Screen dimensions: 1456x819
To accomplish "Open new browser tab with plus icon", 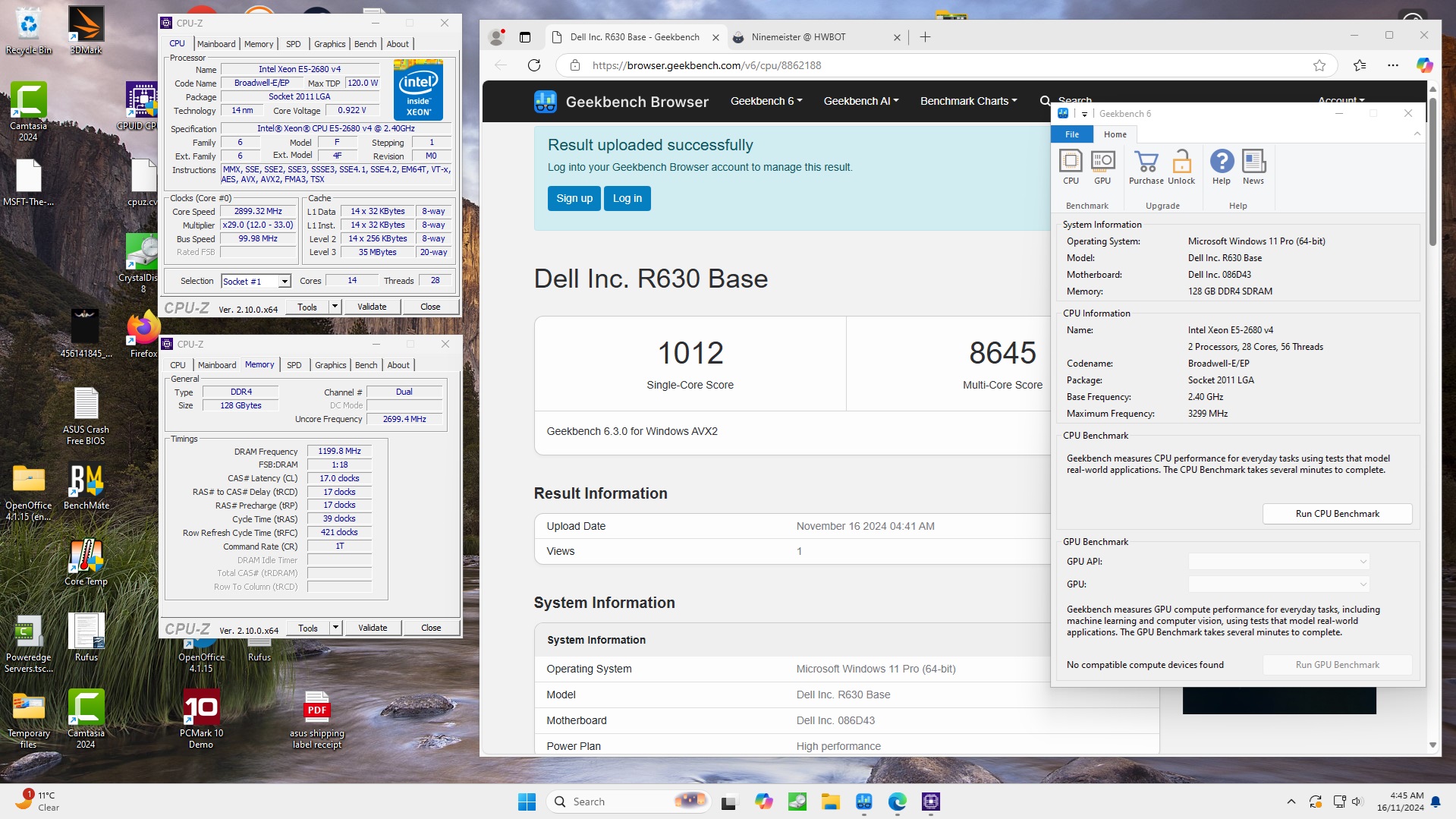I will pyautogui.click(x=925, y=36).
